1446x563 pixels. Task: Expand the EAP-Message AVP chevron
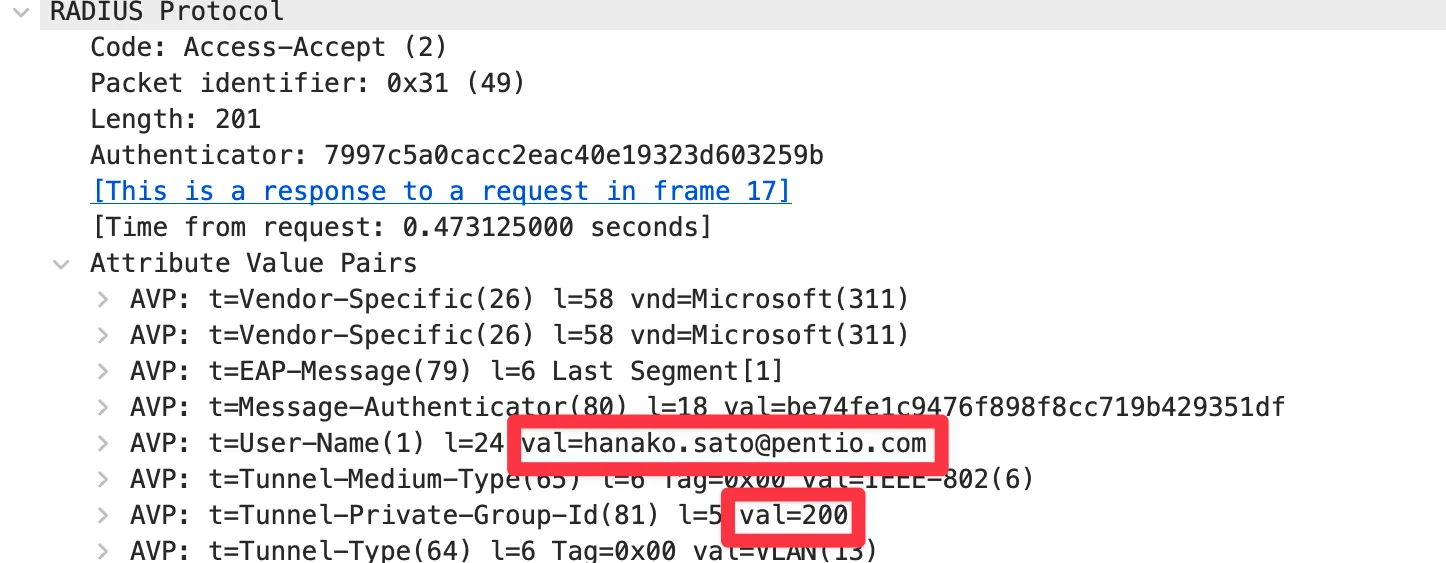tap(102, 371)
